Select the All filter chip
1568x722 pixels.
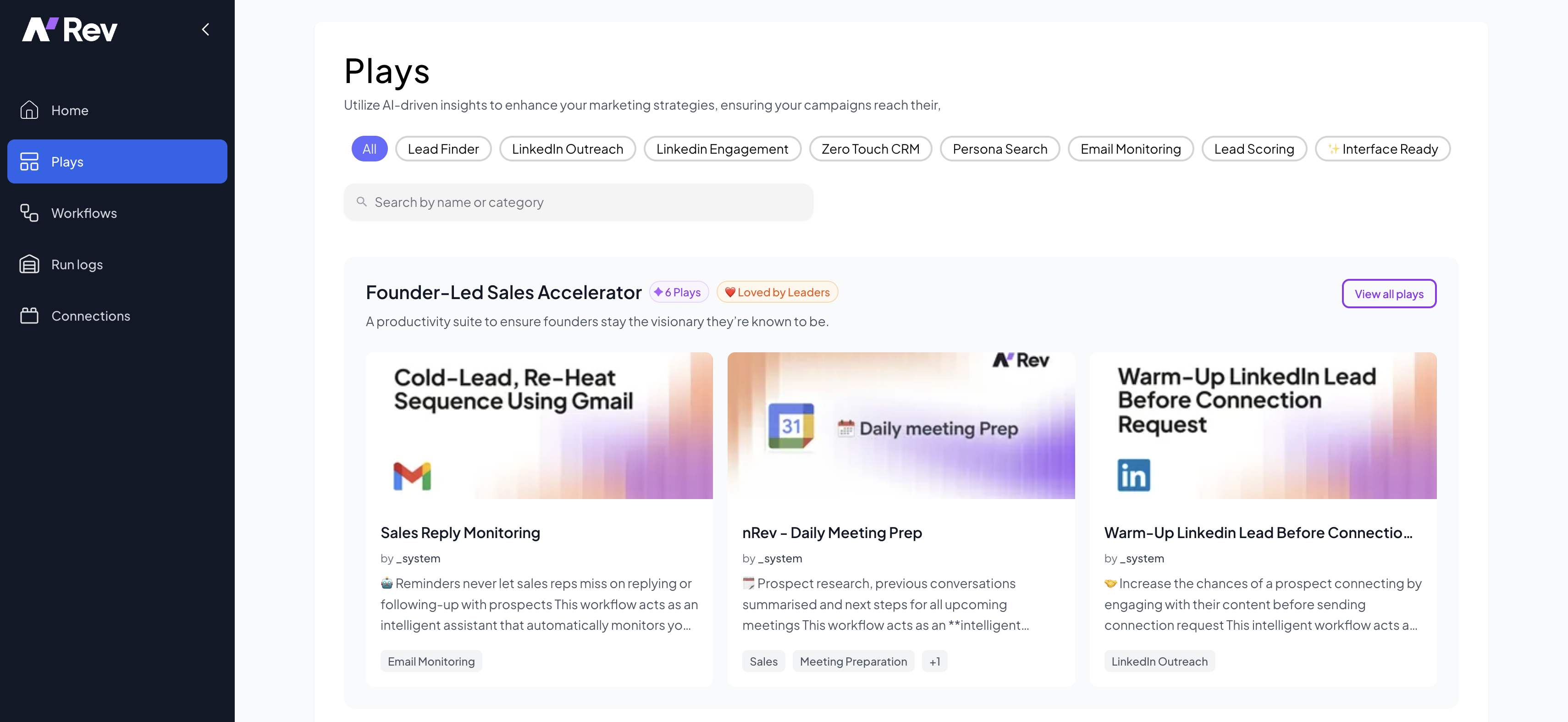point(369,149)
